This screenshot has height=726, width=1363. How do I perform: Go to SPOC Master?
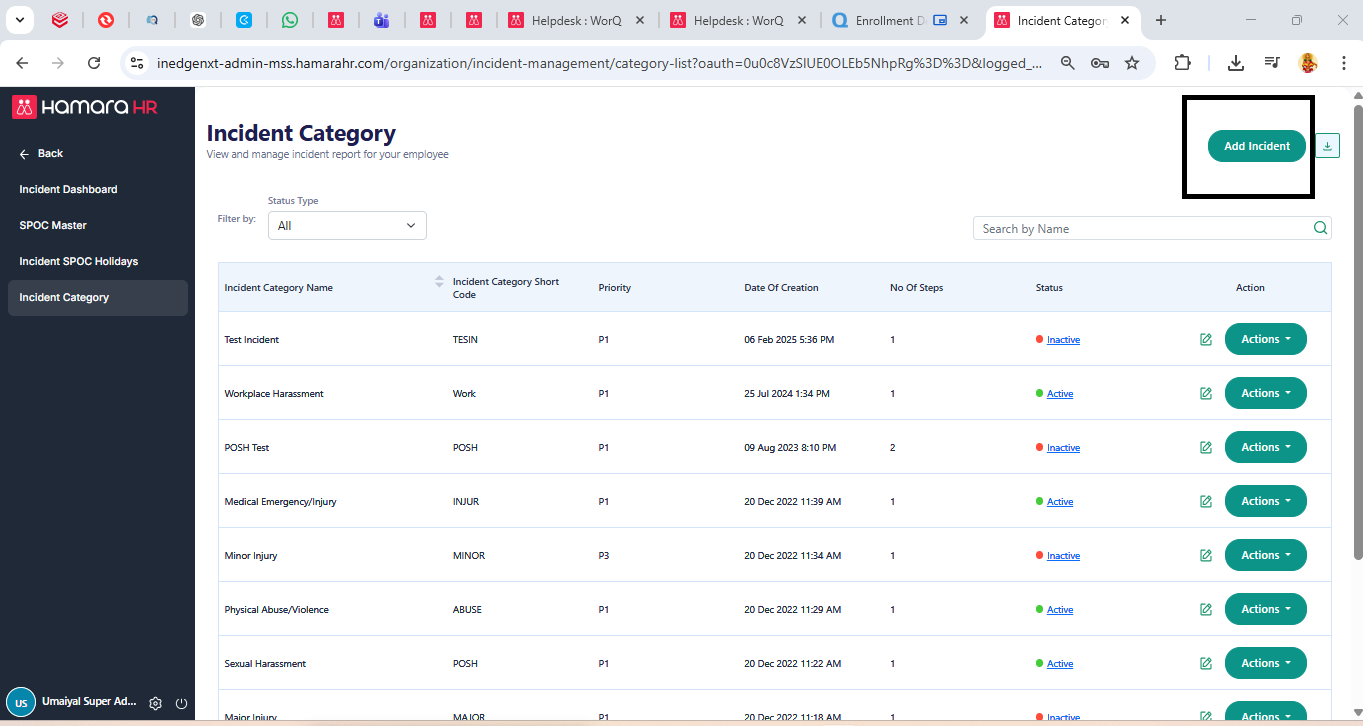pyautogui.click(x=53, y=225)
